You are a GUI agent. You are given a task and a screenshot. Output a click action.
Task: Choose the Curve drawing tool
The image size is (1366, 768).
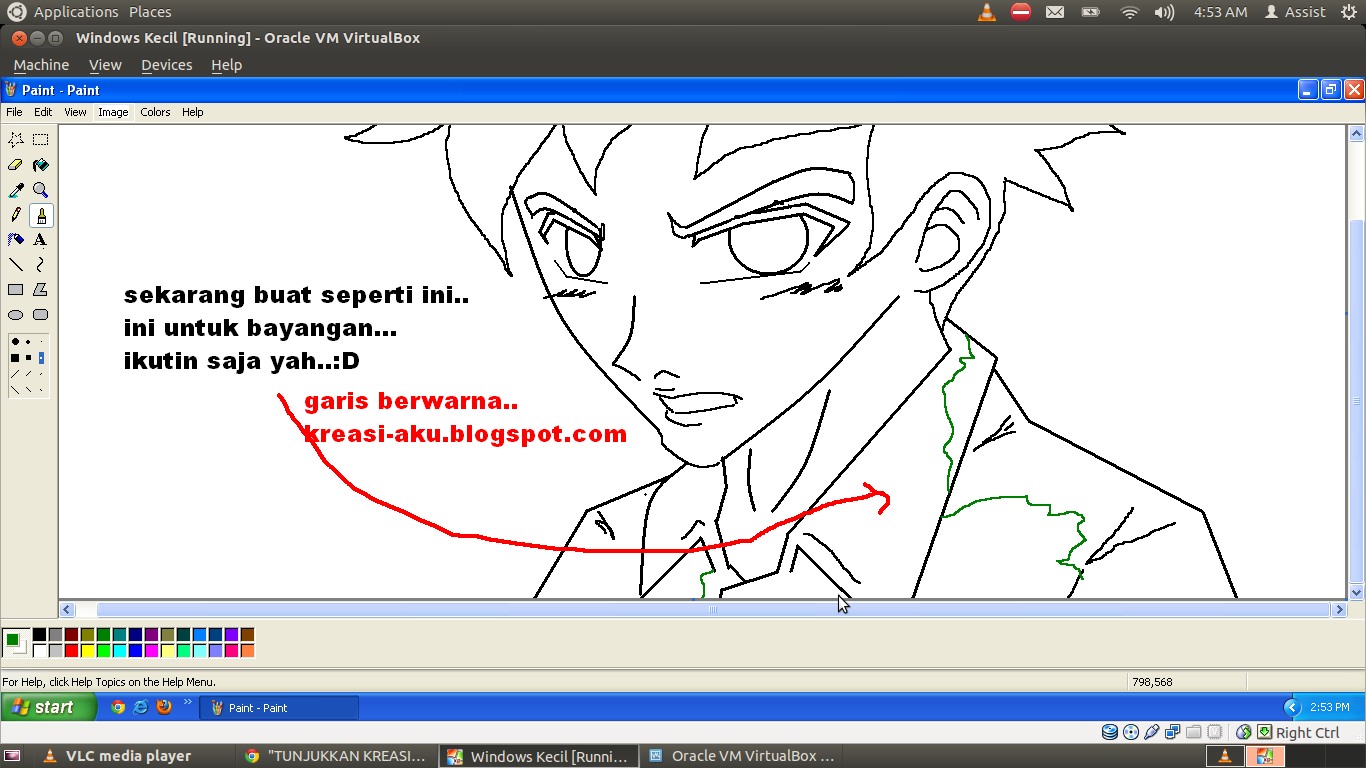pyautogui.click(x=40, y=265)
